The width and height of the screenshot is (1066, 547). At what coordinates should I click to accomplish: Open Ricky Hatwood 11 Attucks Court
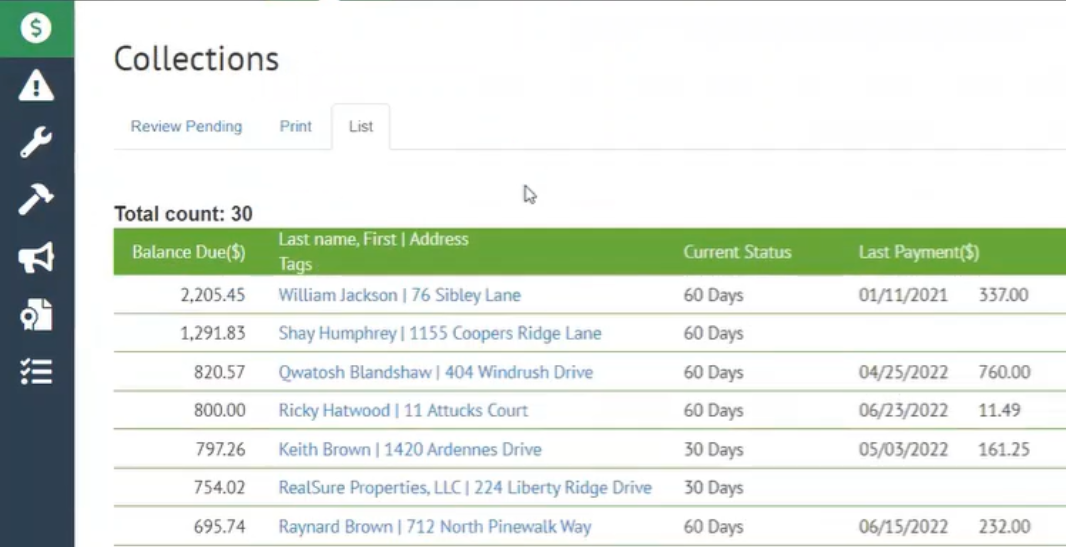[x=403, y=410]
